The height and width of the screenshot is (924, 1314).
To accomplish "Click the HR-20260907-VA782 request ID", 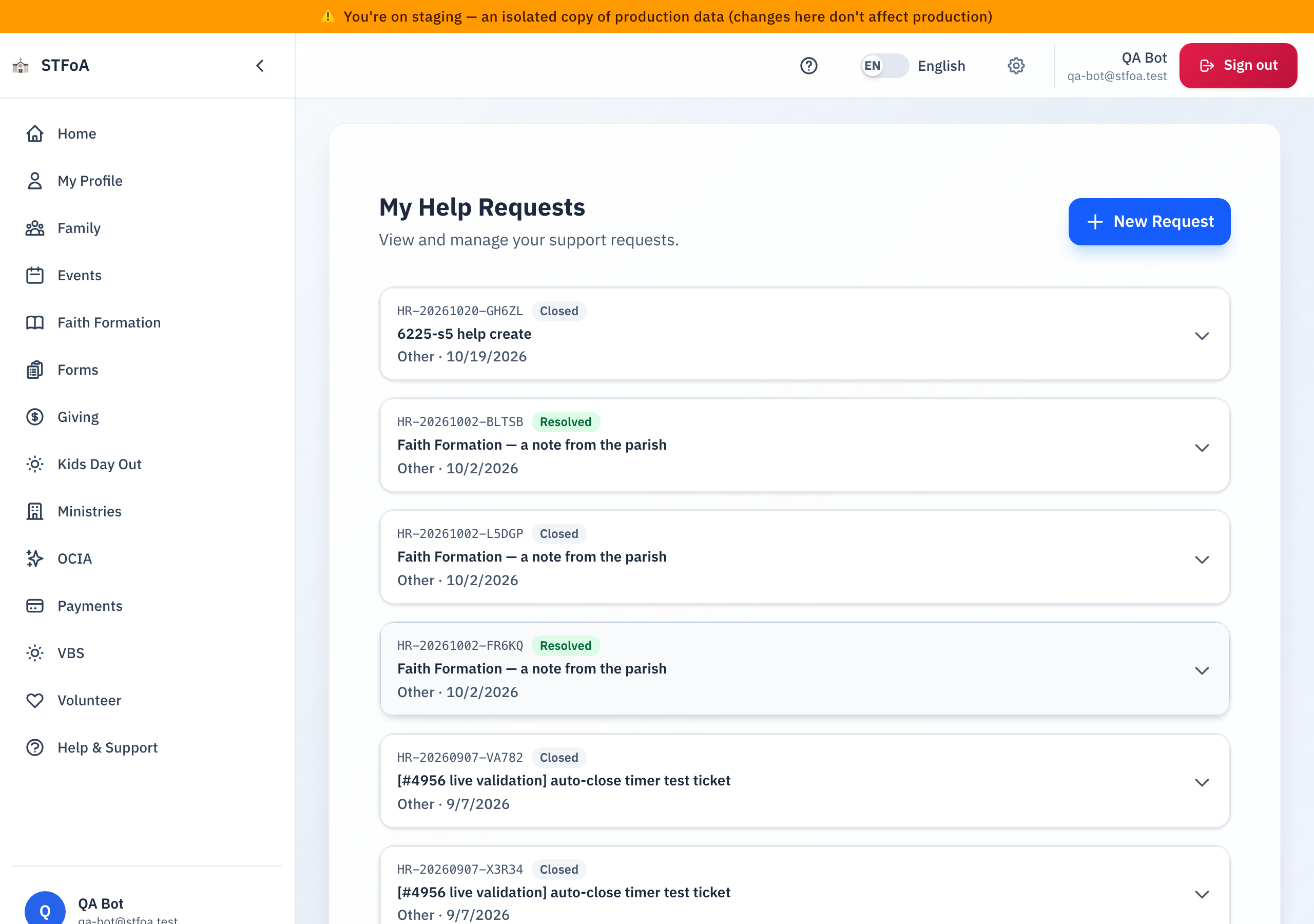I will [x=460, y=757].
